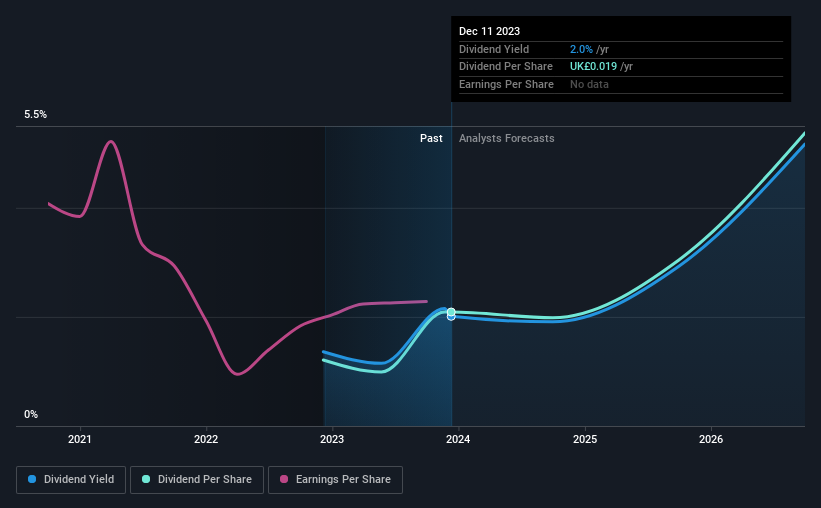Click the Past label on chart
The width and height of the screenshot is (821, 508).
431,138
